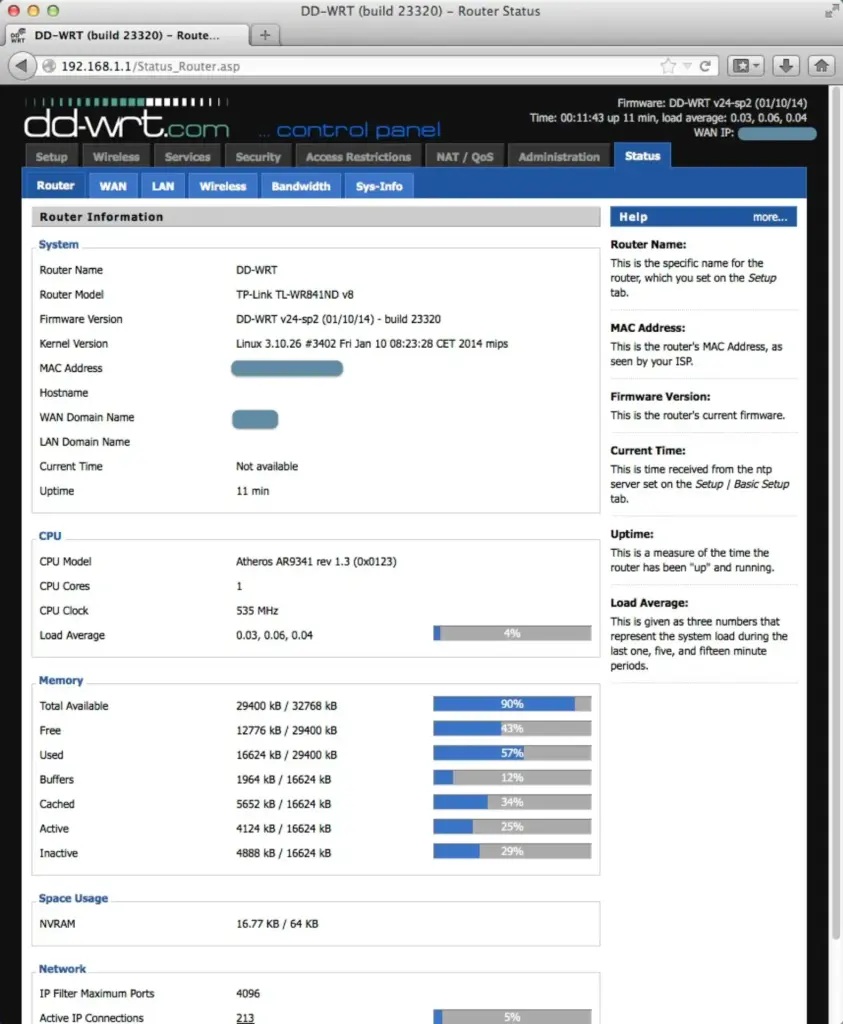Open a new tab with the plus button
This screenshot has height=1024, width=843.
point(265,35)
